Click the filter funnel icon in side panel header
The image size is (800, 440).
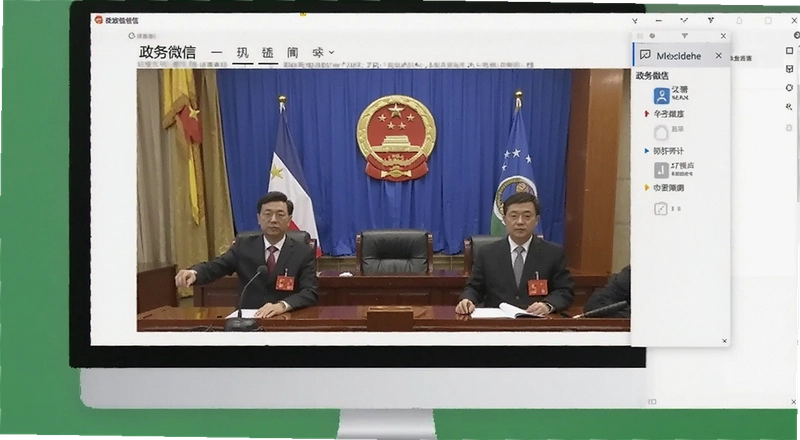[685, 36]
